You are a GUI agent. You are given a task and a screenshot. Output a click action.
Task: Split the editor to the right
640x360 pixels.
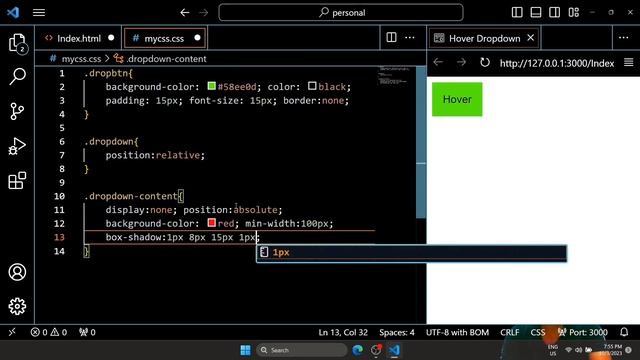[391, 38]
